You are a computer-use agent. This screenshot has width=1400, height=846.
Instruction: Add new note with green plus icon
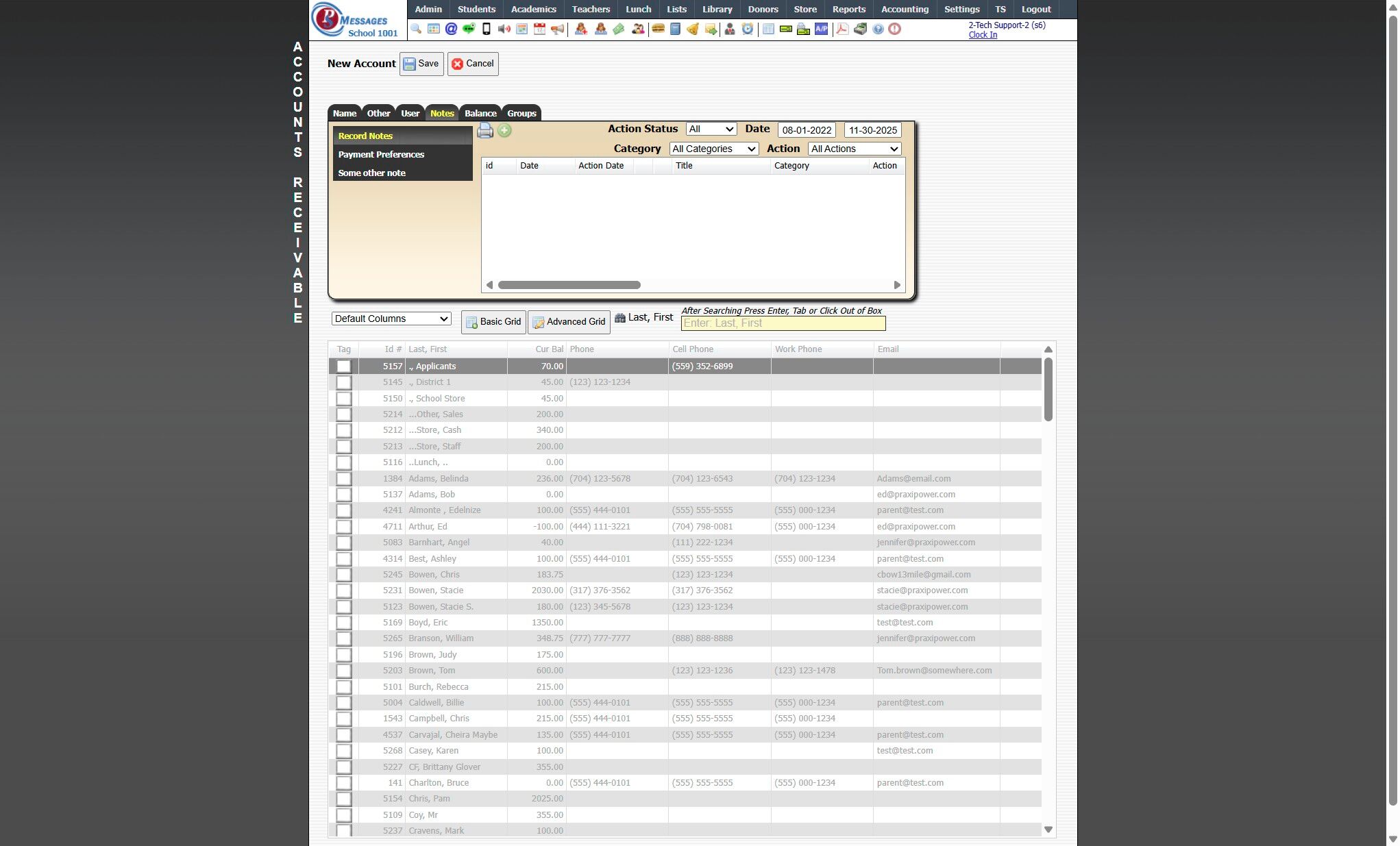coord(504,130)
